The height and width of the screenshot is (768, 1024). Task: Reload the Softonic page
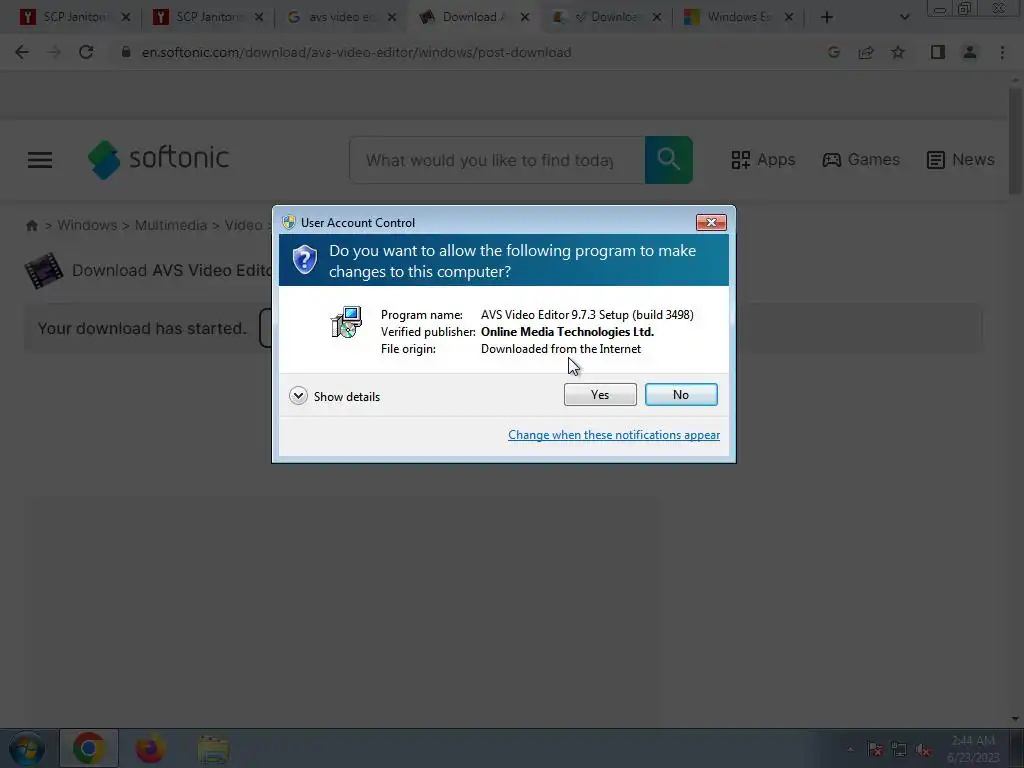(x=86, y=52)
